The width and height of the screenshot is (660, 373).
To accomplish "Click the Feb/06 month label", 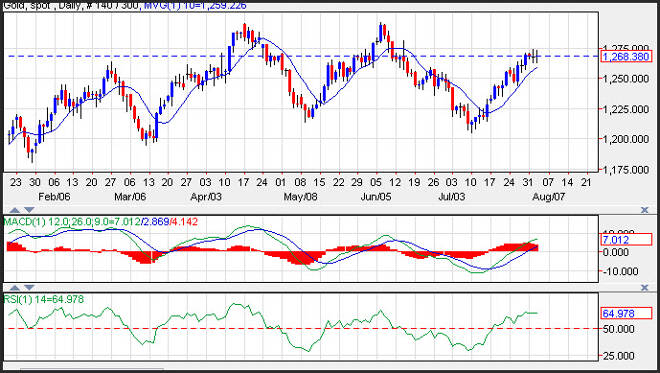I will 54,197.
